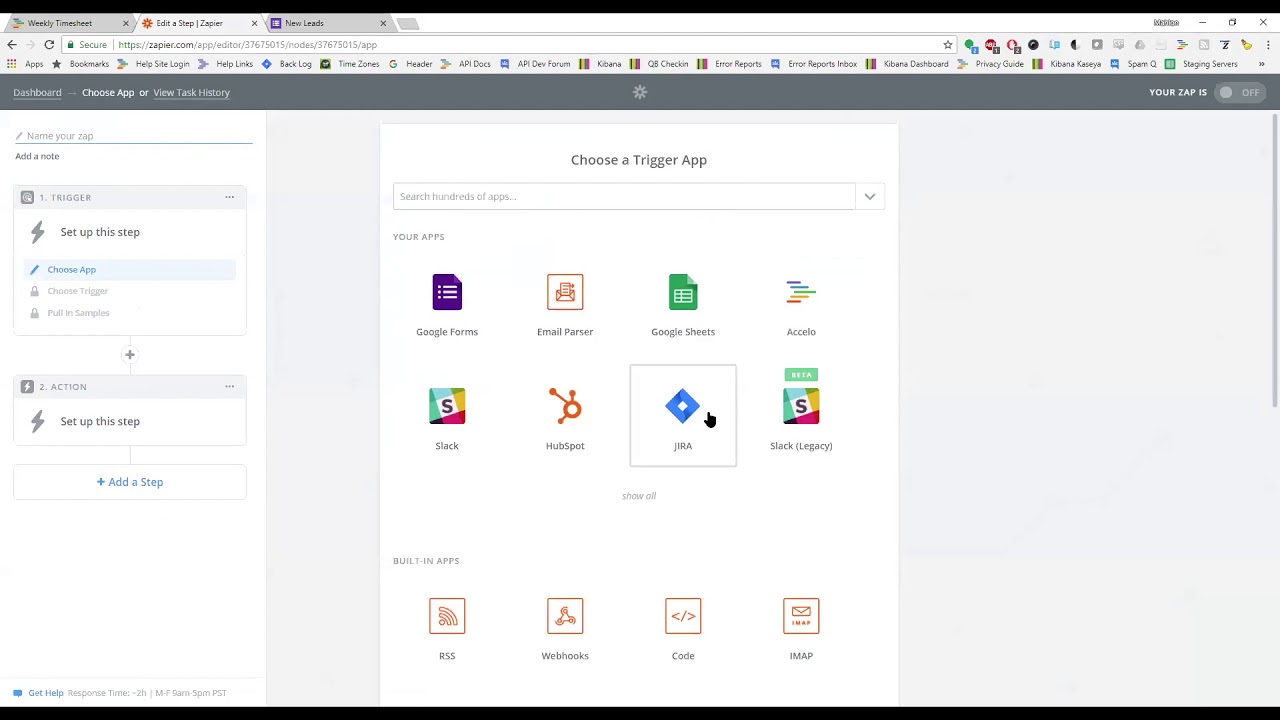
Task: Choose HubSpot as trigger app
Action: point(565,406)
